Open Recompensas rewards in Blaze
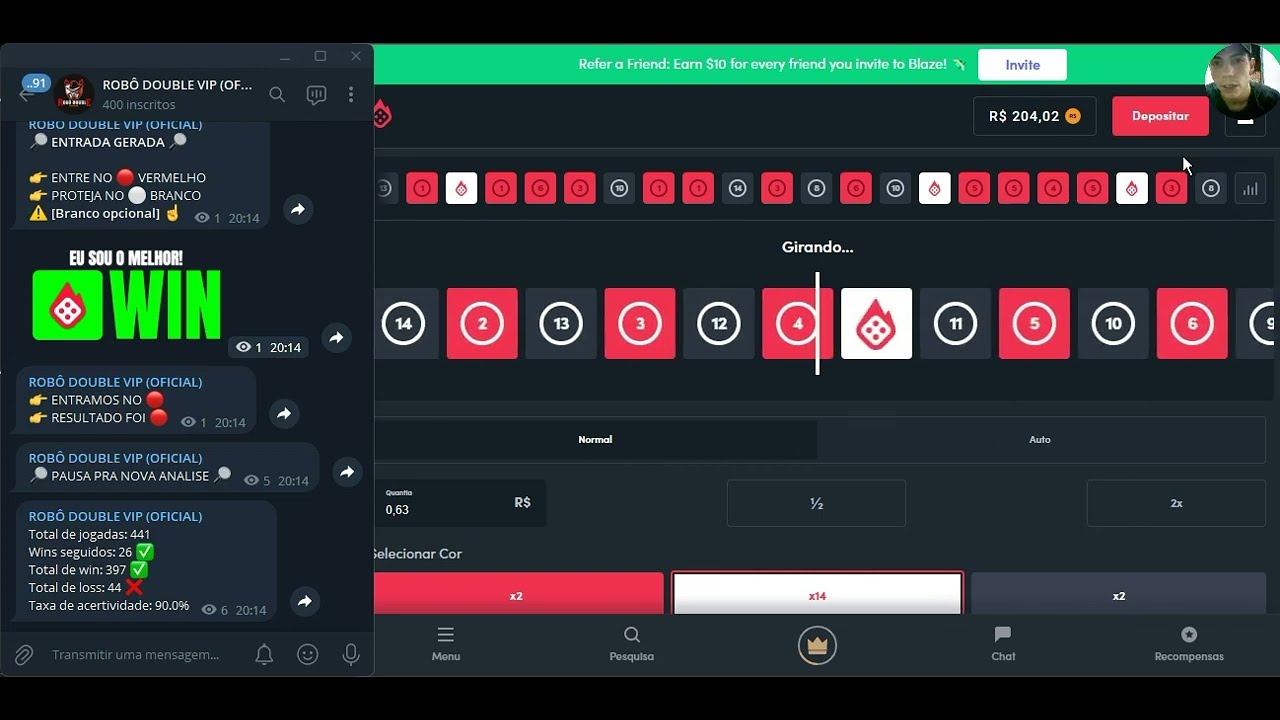 pyautogui.click(x=1189, y=644)
